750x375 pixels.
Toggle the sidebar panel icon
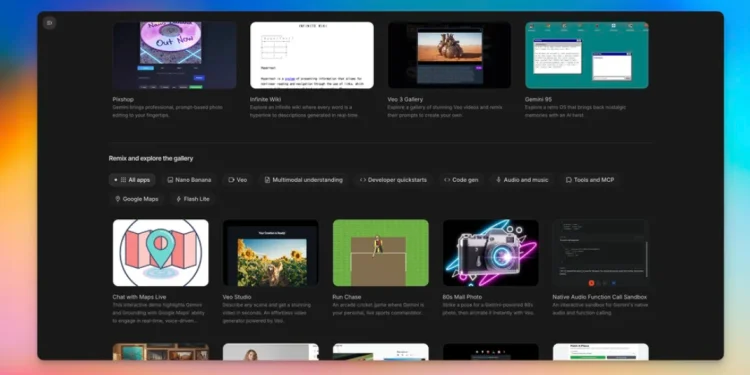tap(49, 22)
